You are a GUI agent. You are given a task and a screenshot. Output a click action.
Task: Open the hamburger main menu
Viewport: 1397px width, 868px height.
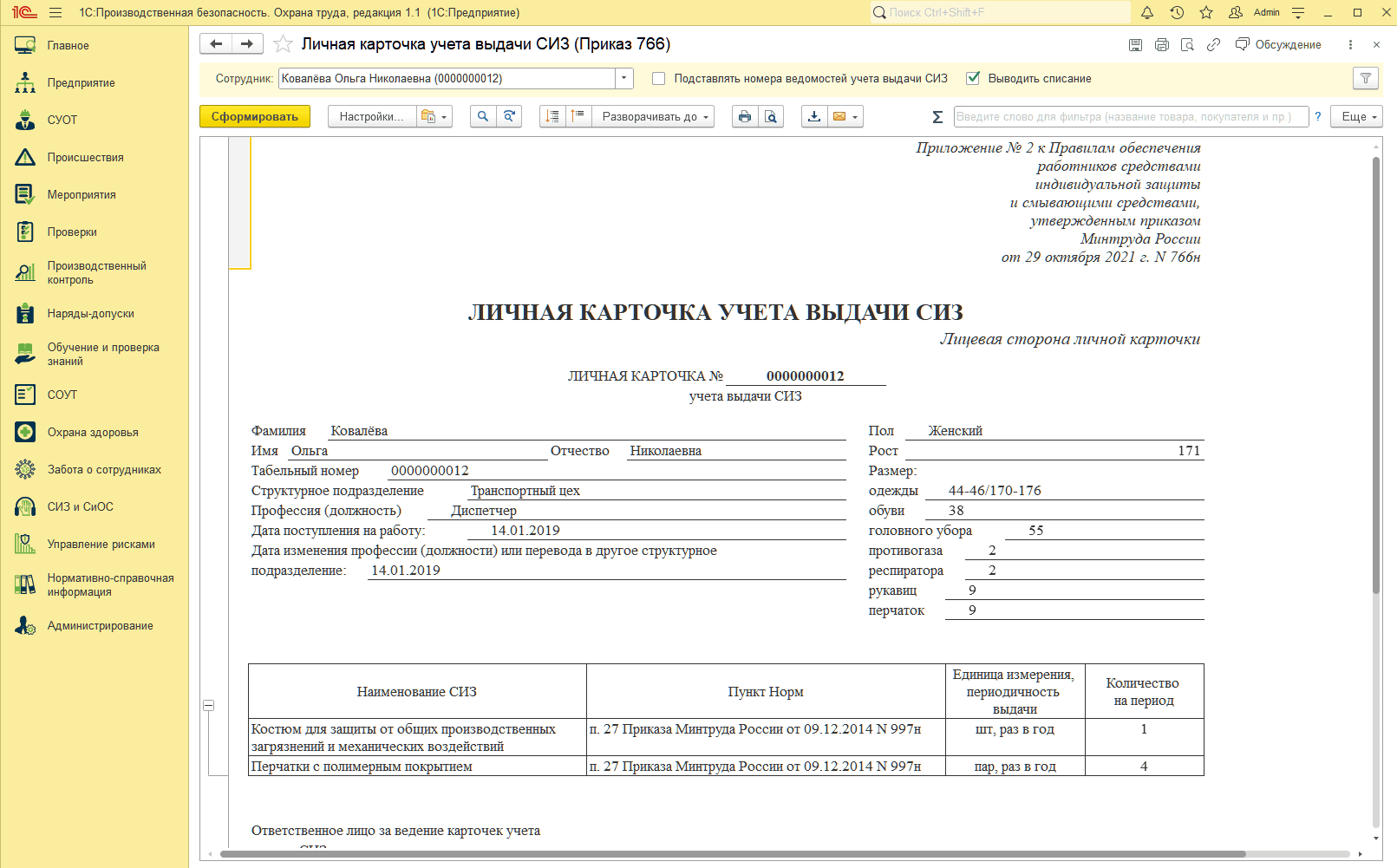click(55, 13)
